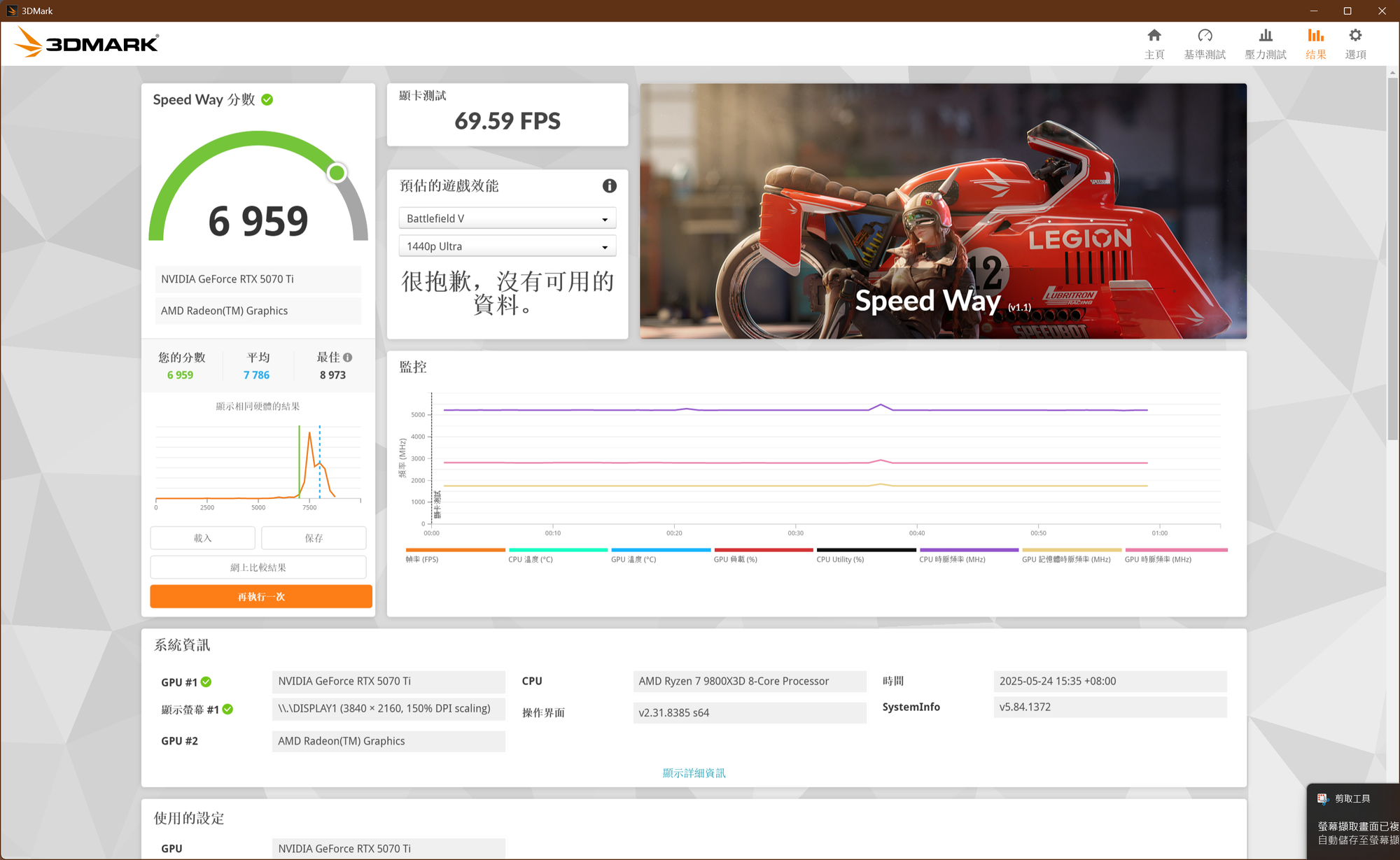1400x860 pixels.
Task: Click the 6 959 your score value in green
Action: tap(180, 375)
